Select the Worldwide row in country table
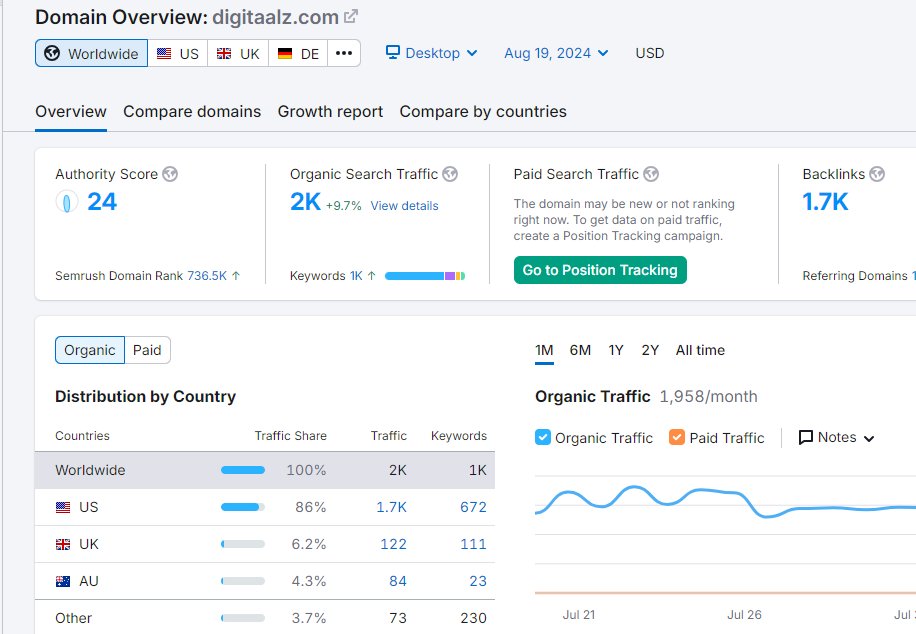The height and width of the screenshot is (634, 916). (x=265, y=470)
